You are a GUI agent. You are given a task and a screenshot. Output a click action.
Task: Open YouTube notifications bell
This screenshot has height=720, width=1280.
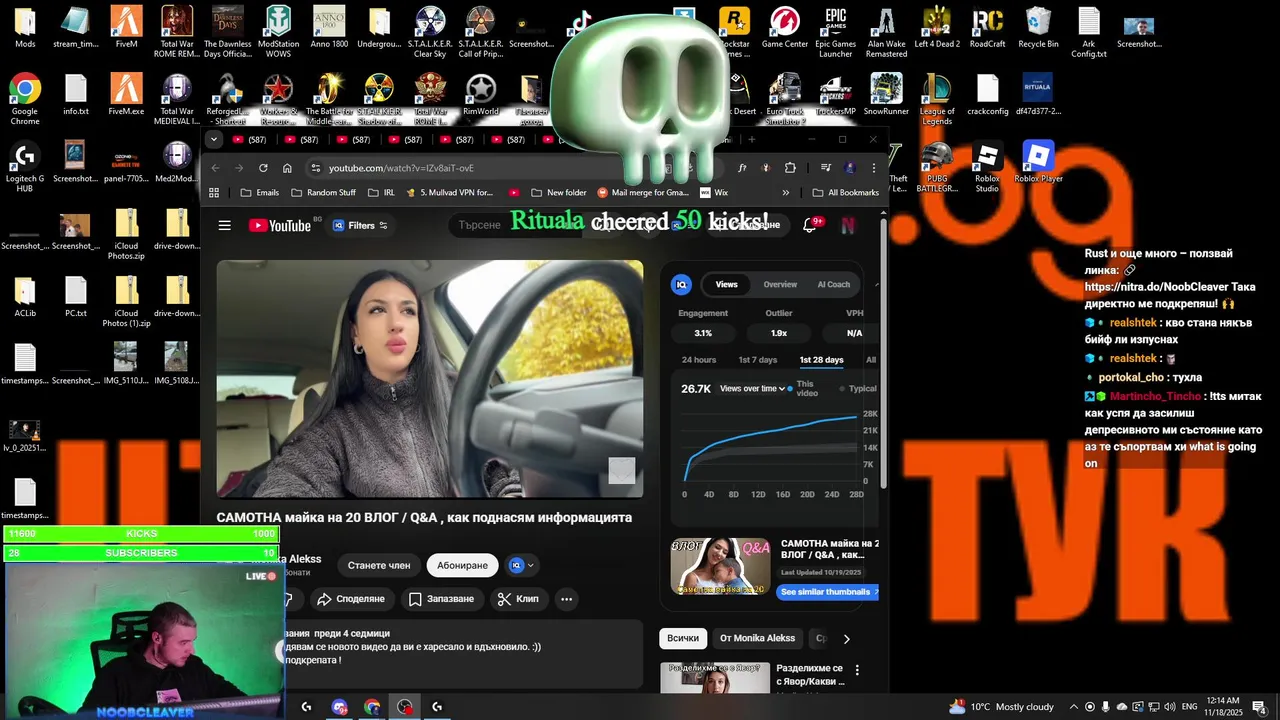(810, 226)
